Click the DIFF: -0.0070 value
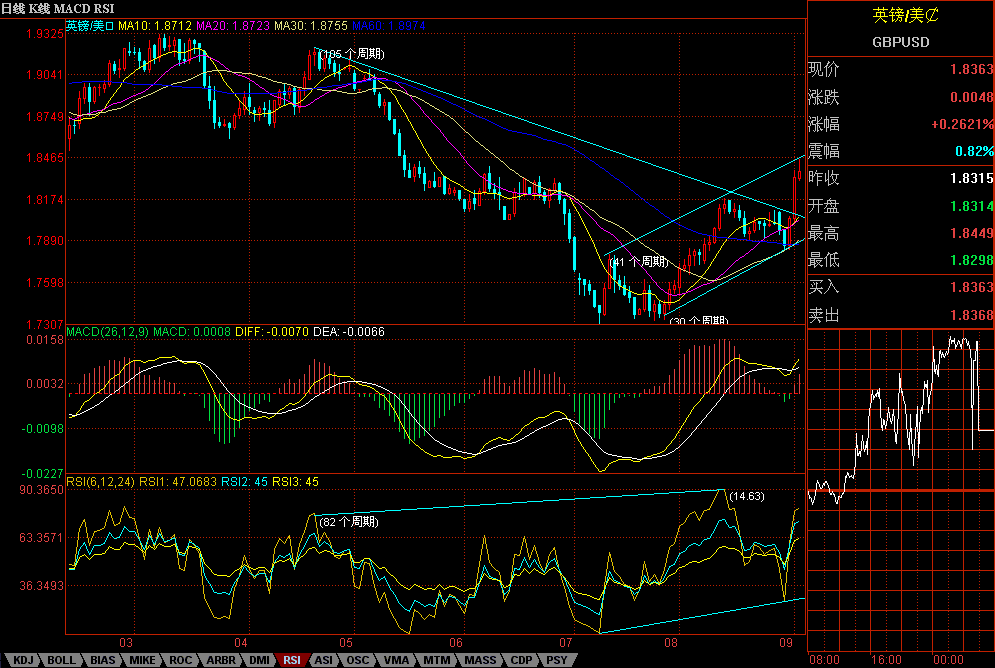The height and width of the screenshot is (668, 995). [272, 332]
